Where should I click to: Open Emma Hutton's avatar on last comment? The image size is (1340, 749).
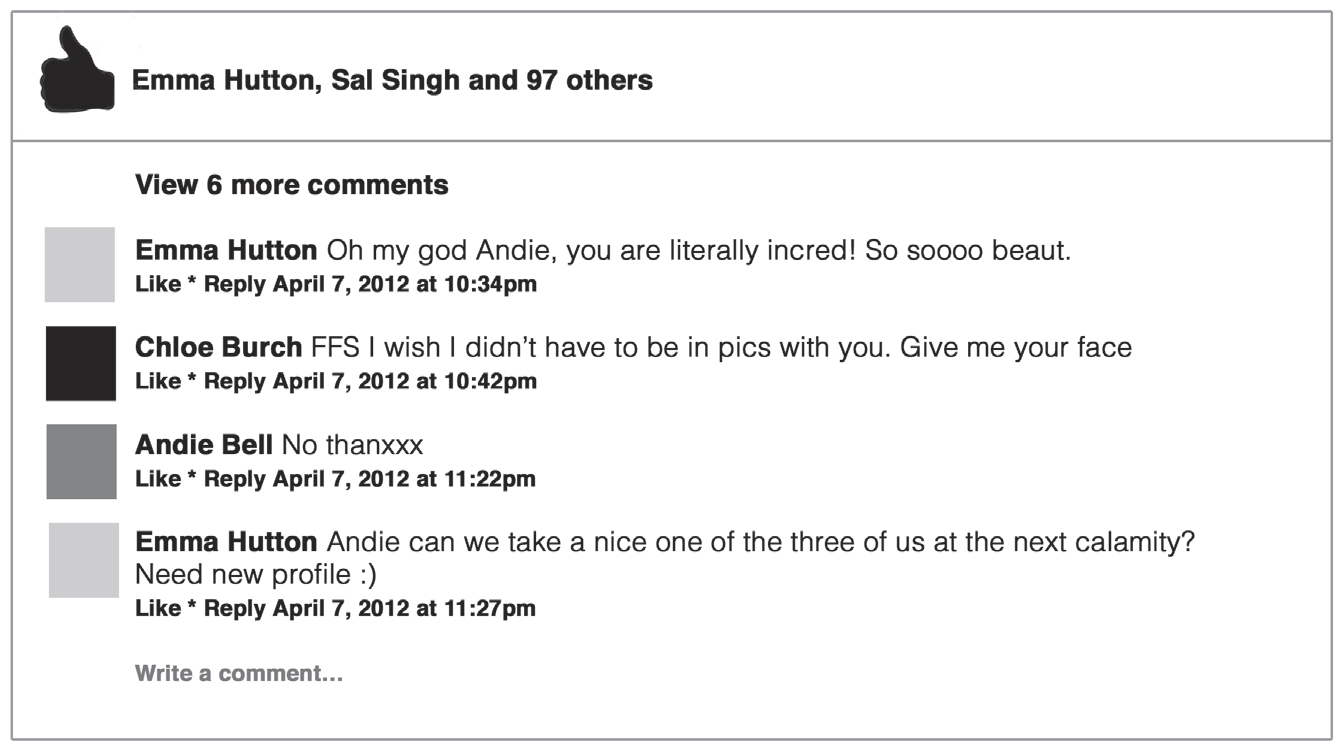(84, 560)
